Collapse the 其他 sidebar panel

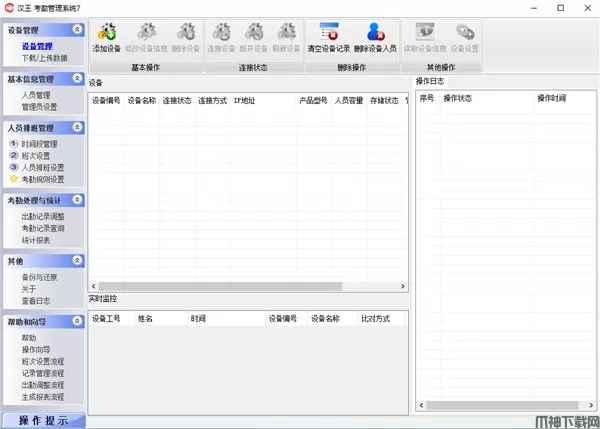tap(77, 261)
